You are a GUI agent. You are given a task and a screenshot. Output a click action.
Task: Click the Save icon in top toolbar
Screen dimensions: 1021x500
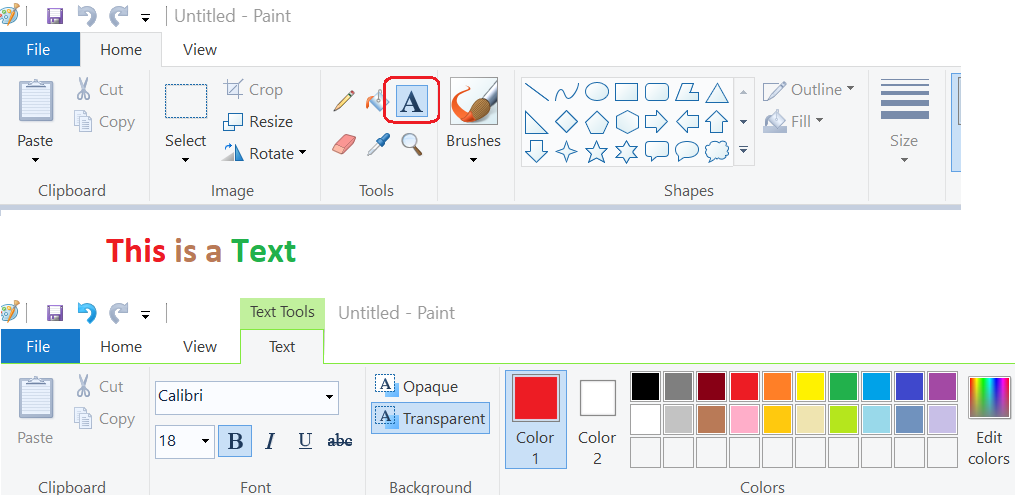[x=55, y=16]
